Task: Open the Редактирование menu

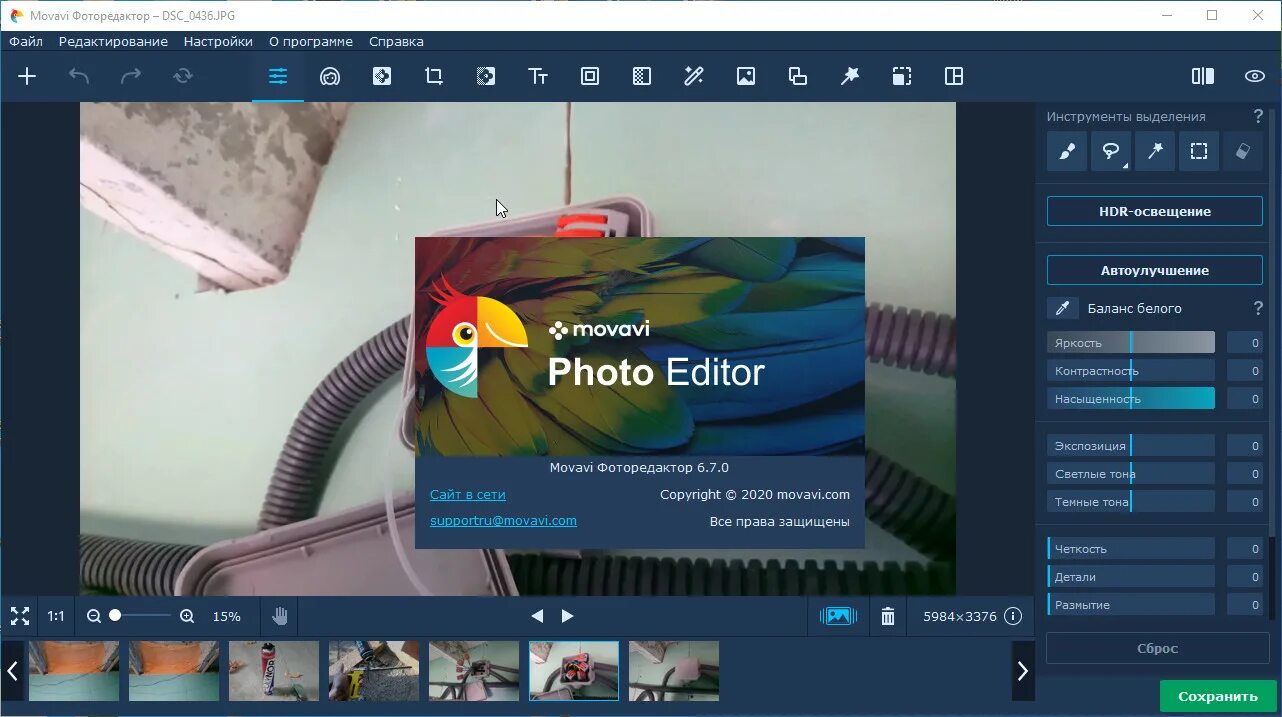Action: tap(113, 41)
